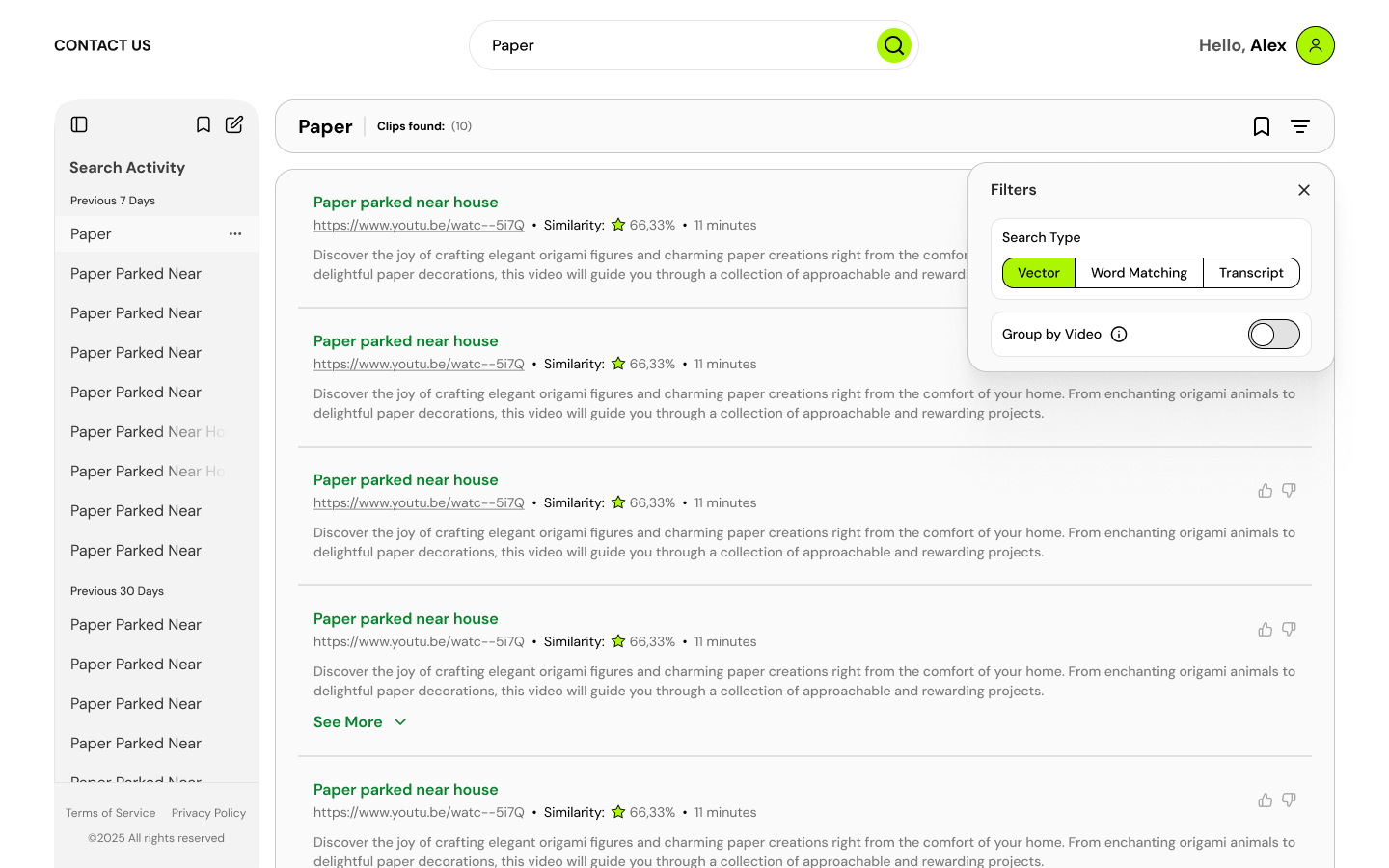
Task: Click info icon beside Group by Video
Action: click(1119, 335)
